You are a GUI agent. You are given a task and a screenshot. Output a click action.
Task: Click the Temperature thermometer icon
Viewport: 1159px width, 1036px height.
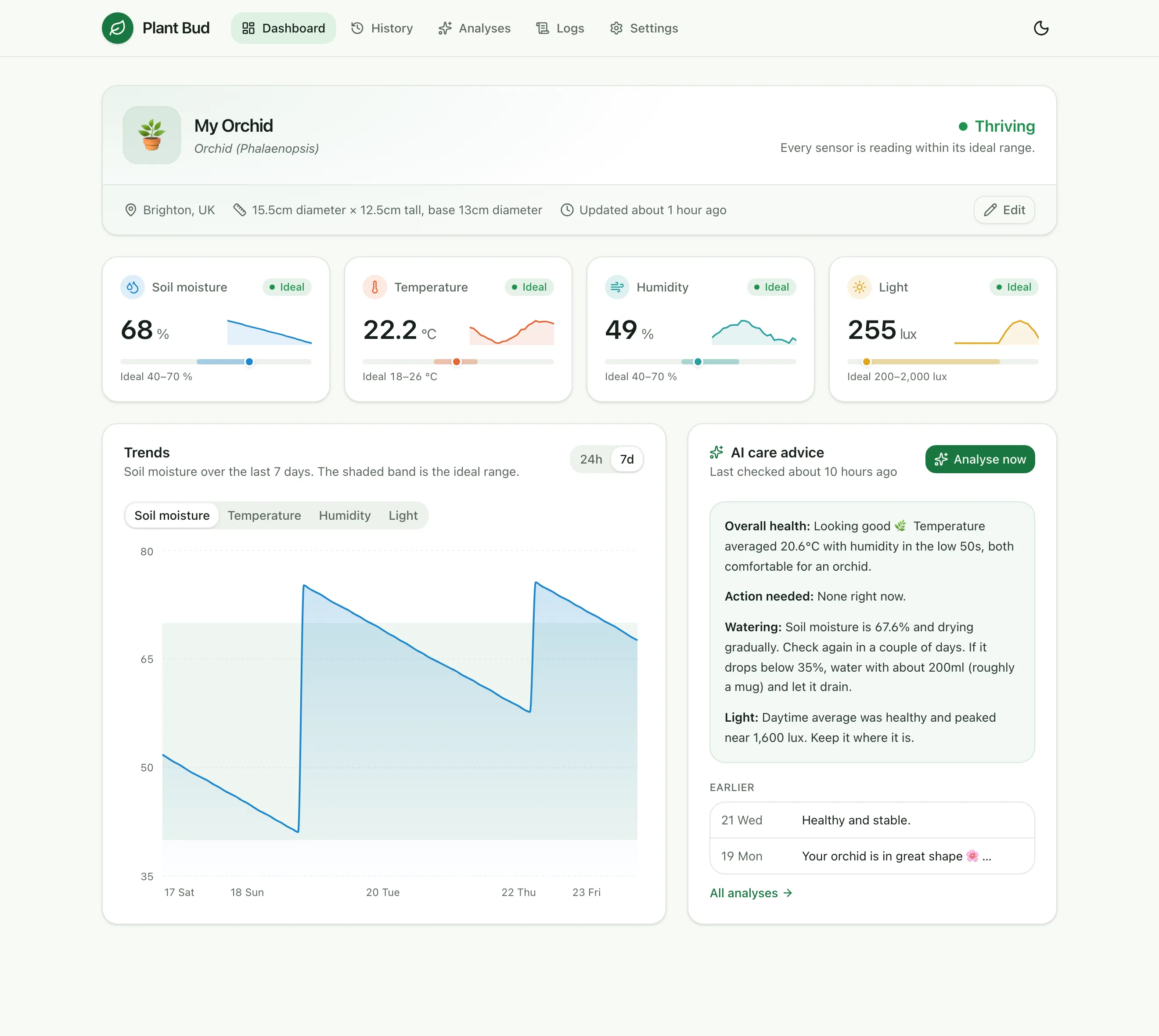[x=374, y=287]
